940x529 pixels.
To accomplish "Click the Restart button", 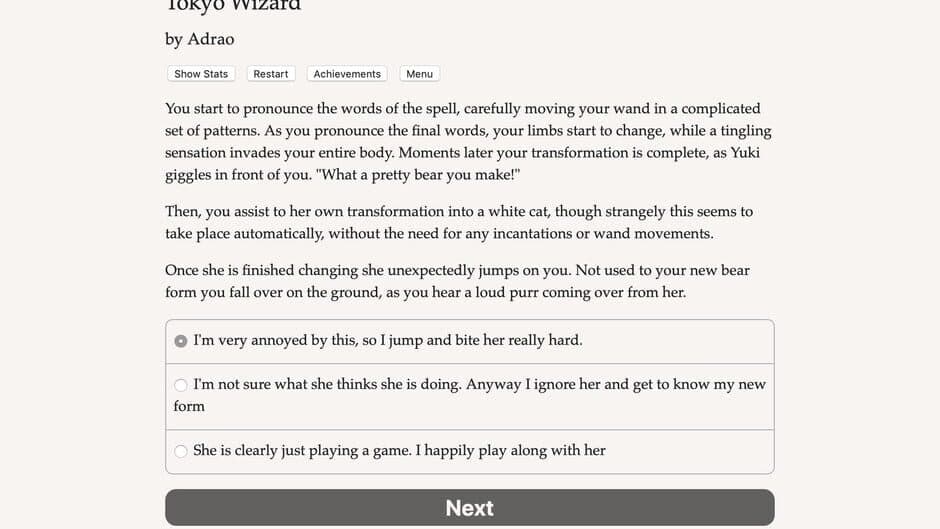I will [x=270, y=74].
